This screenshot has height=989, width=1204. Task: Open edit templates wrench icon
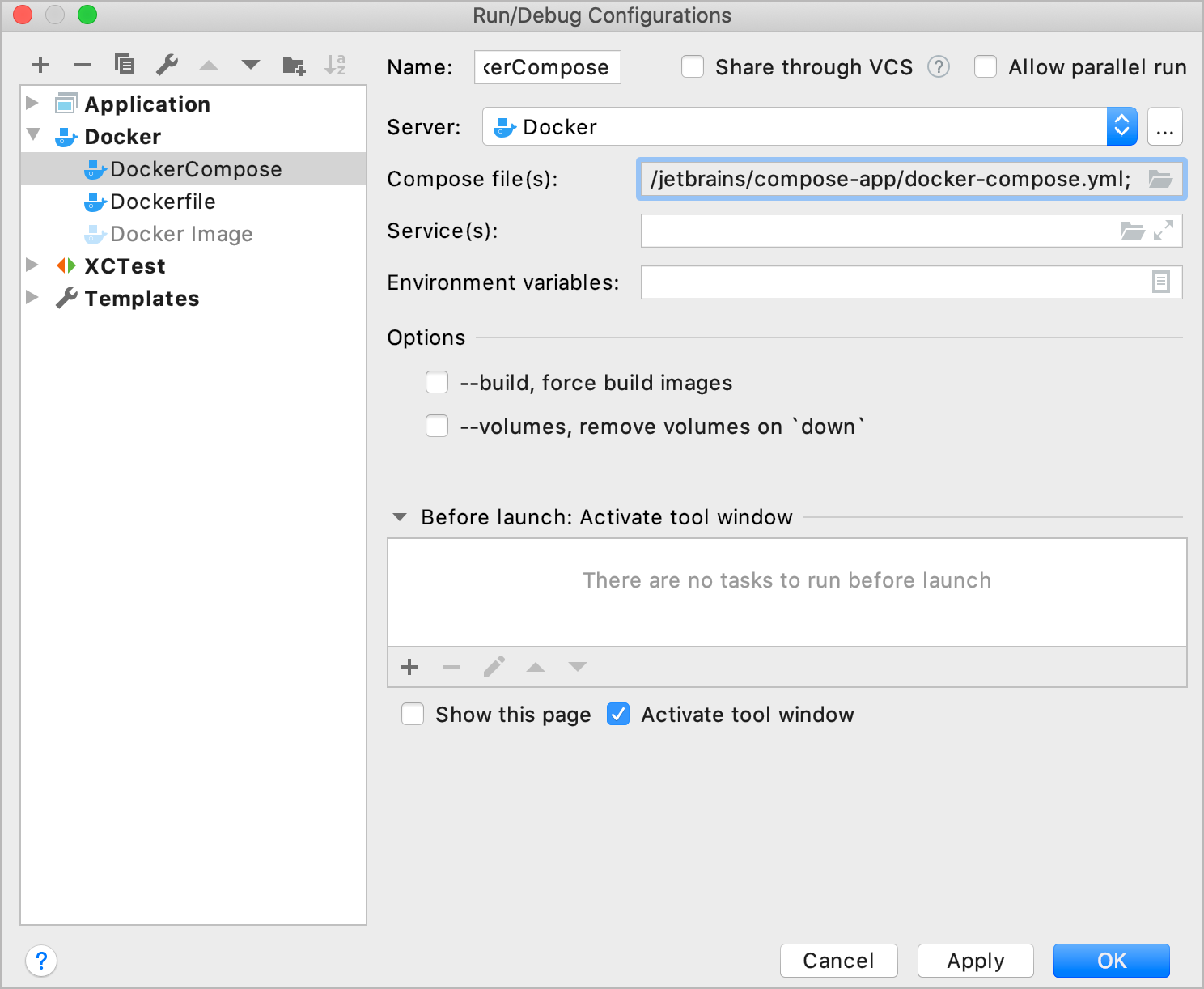[167, 65]
